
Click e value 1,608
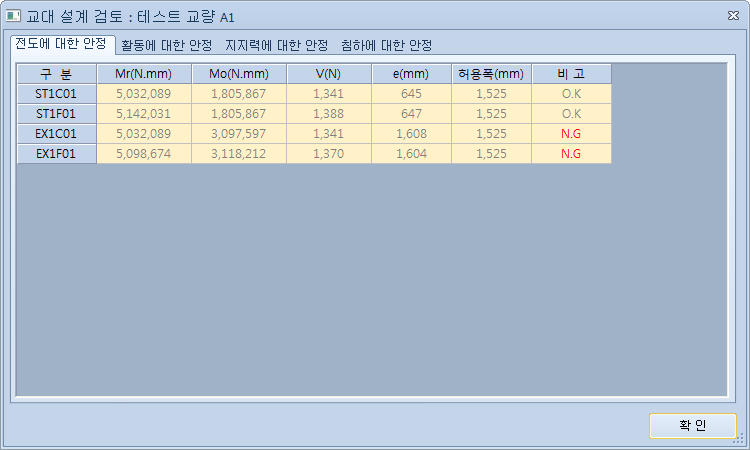(x=411, y=134)
